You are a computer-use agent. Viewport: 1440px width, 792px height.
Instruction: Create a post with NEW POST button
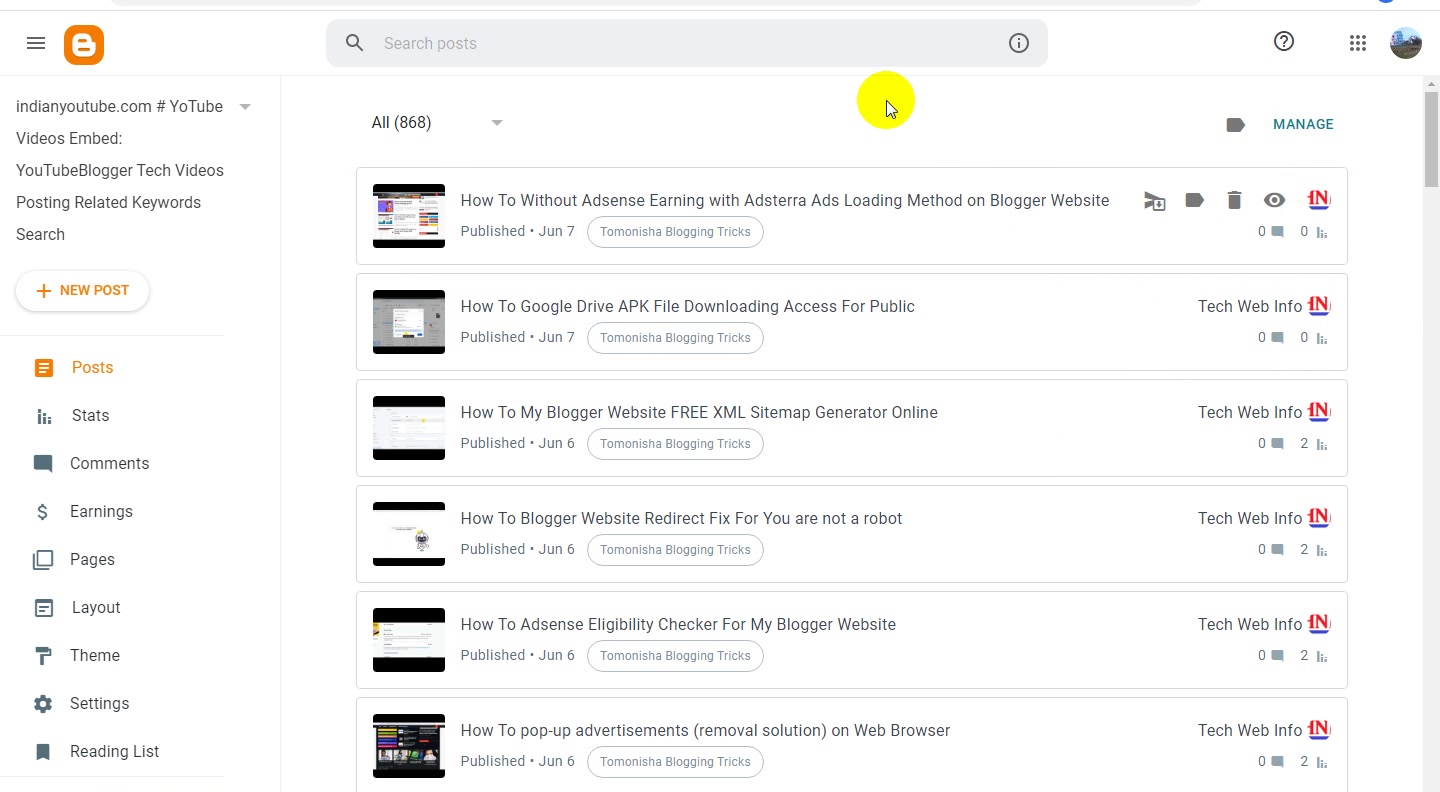pyautogui.click(x=83, y=291)
